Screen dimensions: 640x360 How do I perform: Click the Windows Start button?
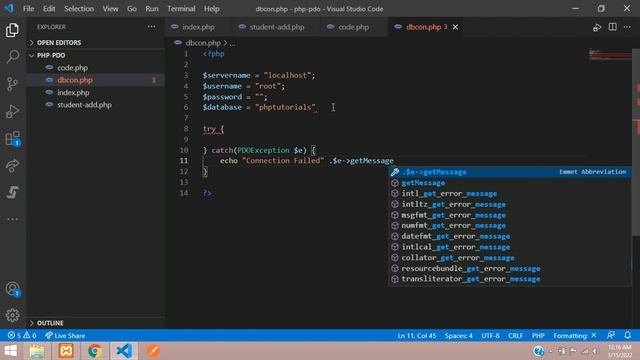click(x=10, y=351)
